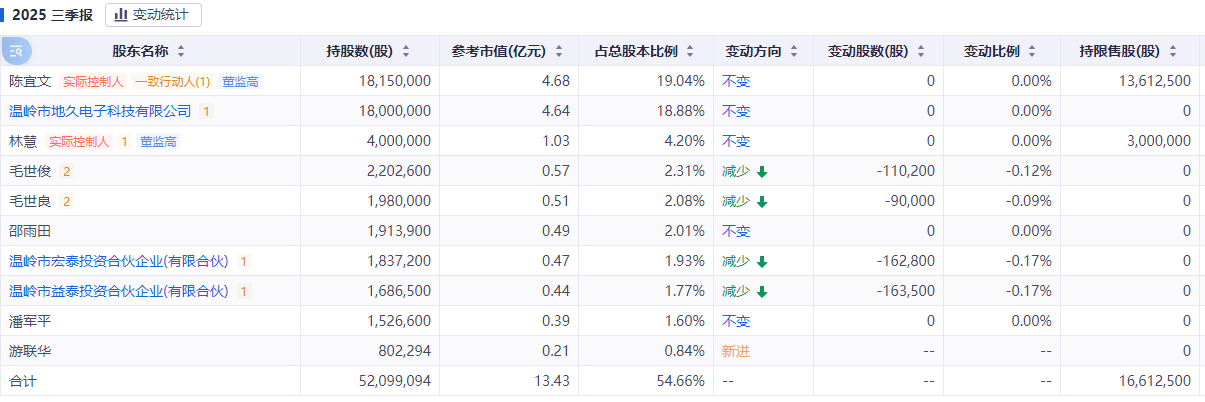The image size is (1205, 402).
Task: Open the 温岭市宏泰投资合伙企业(有限合伙) link
Action: point(119,262)
